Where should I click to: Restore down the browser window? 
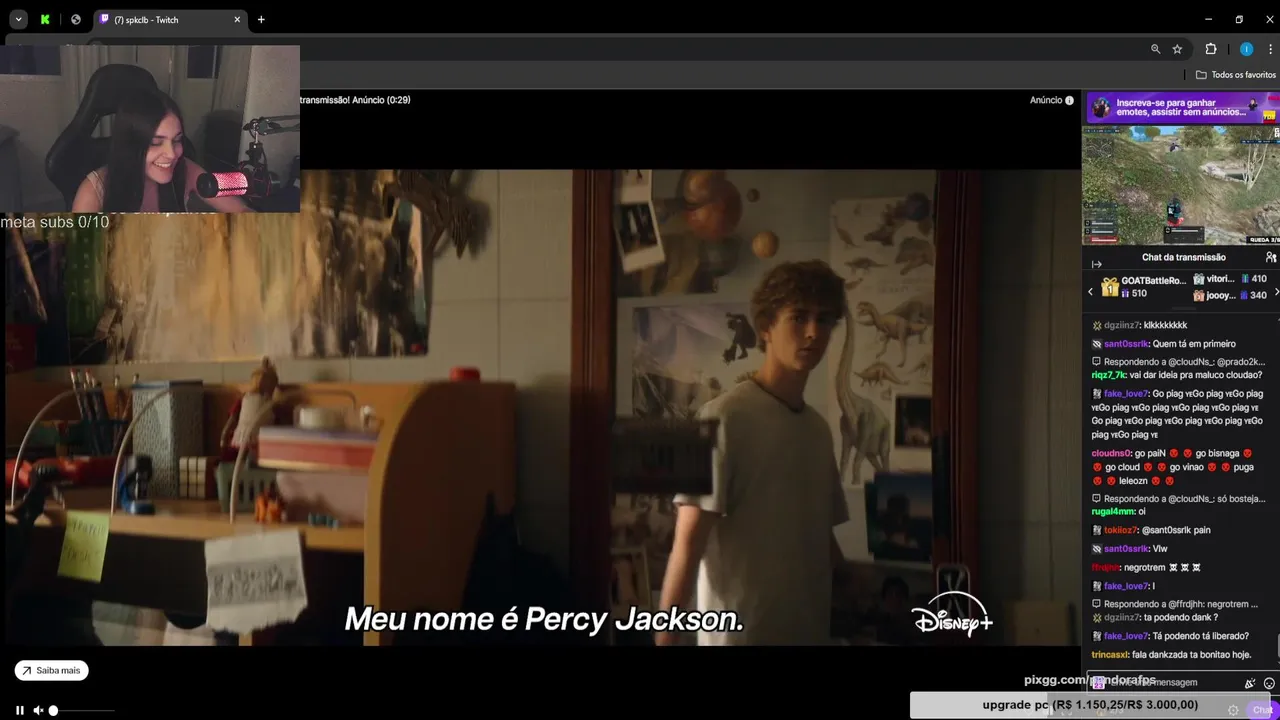(x=1239, y=19)
